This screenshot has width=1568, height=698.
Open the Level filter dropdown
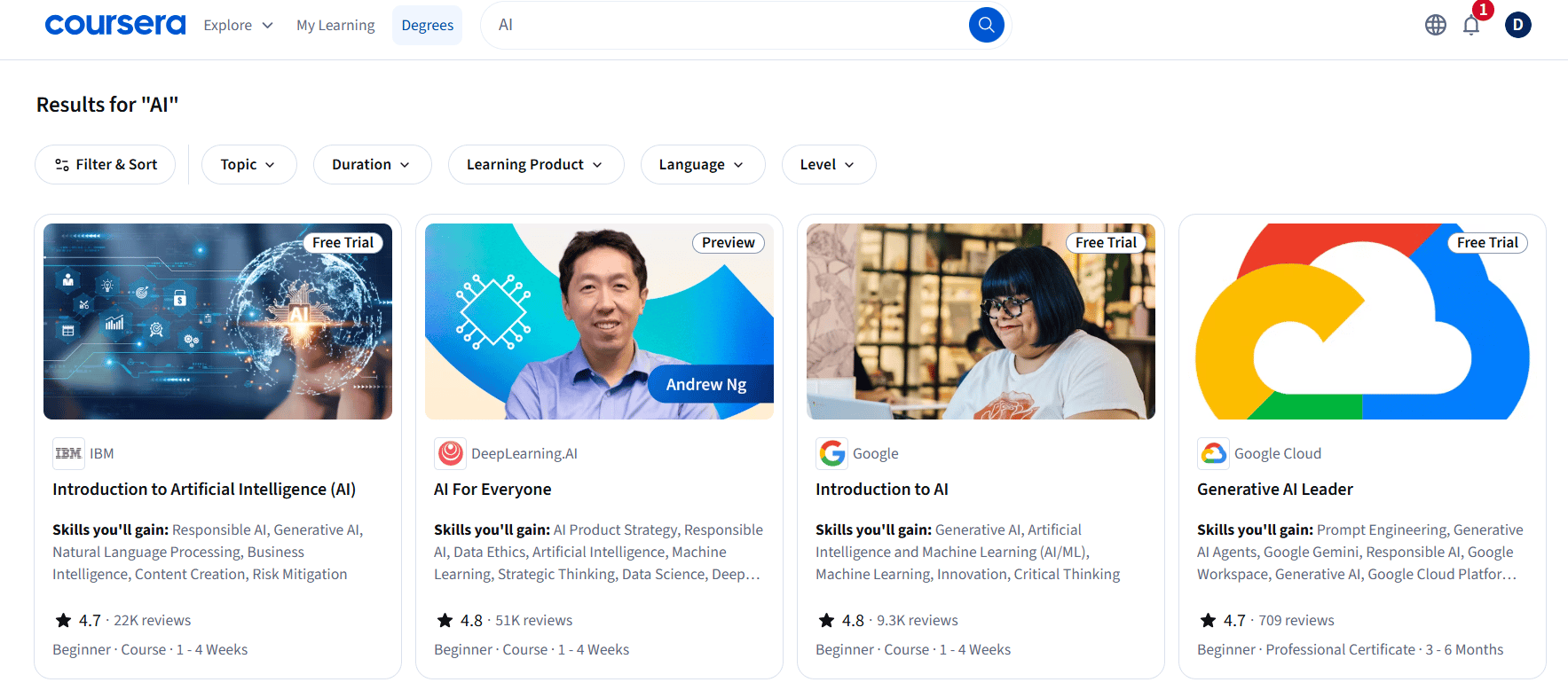pos(829,164)
